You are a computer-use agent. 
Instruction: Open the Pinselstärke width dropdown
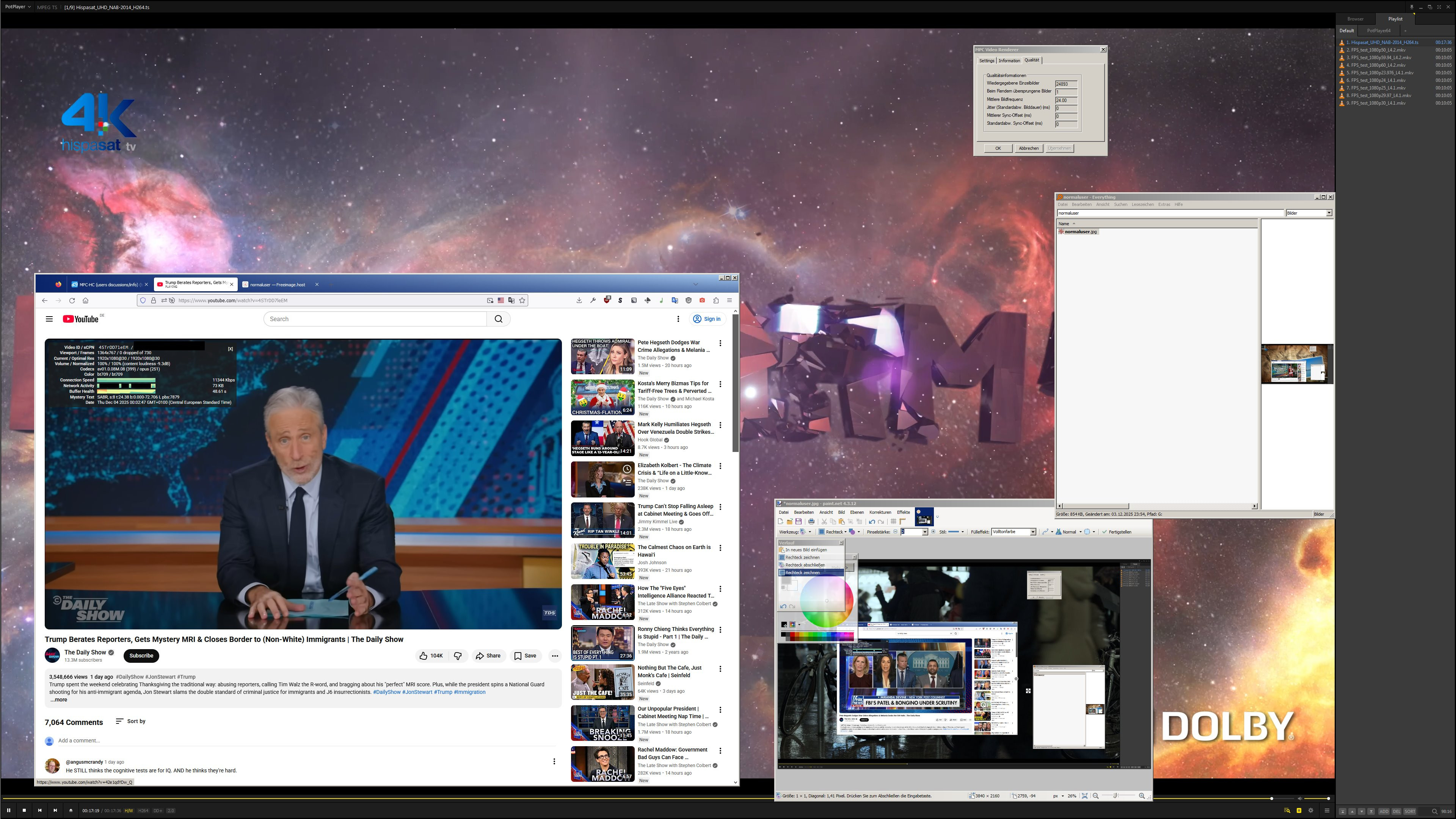click(925, 532)
